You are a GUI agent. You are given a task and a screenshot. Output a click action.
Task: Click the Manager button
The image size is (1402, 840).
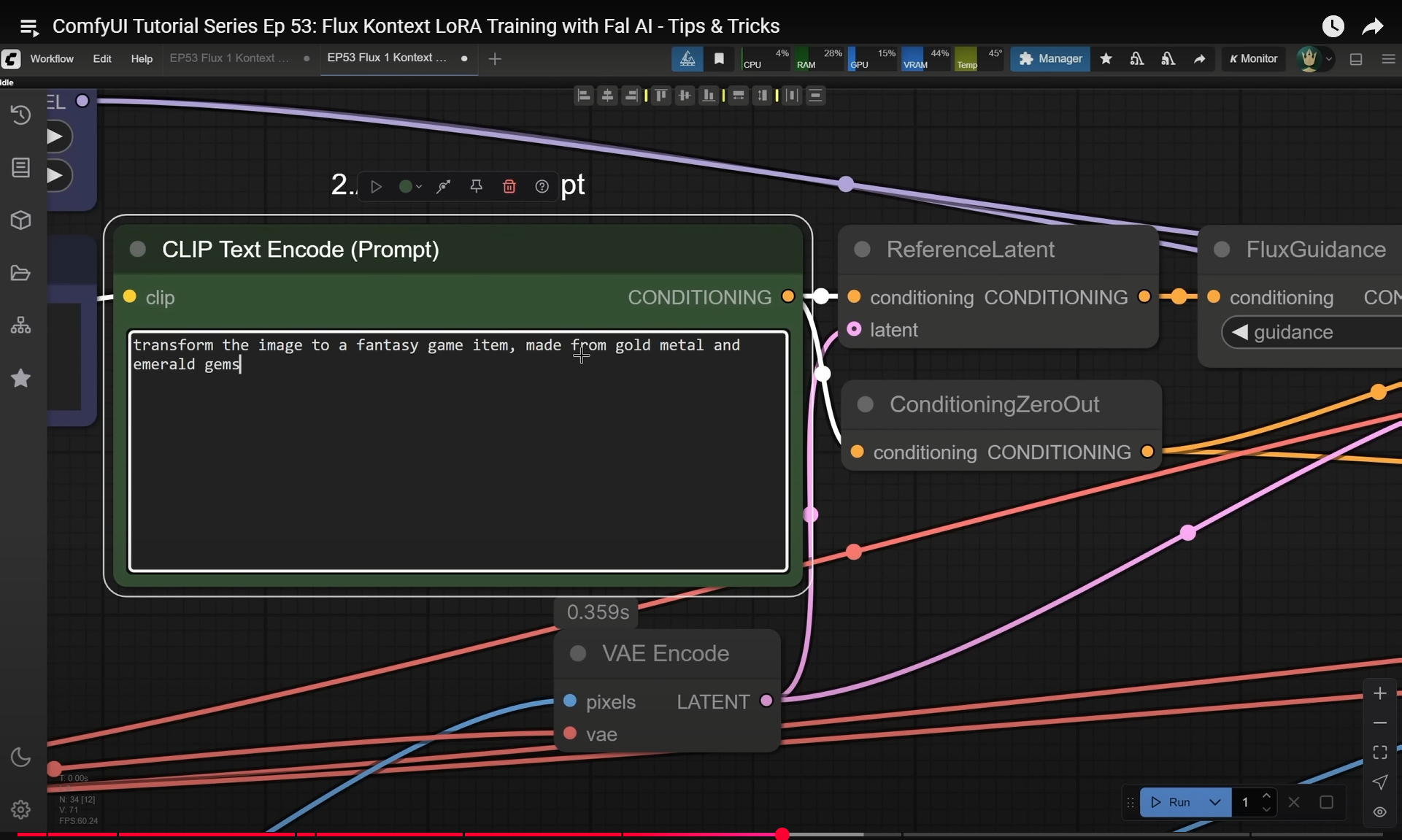click(x=1050, y=58)
